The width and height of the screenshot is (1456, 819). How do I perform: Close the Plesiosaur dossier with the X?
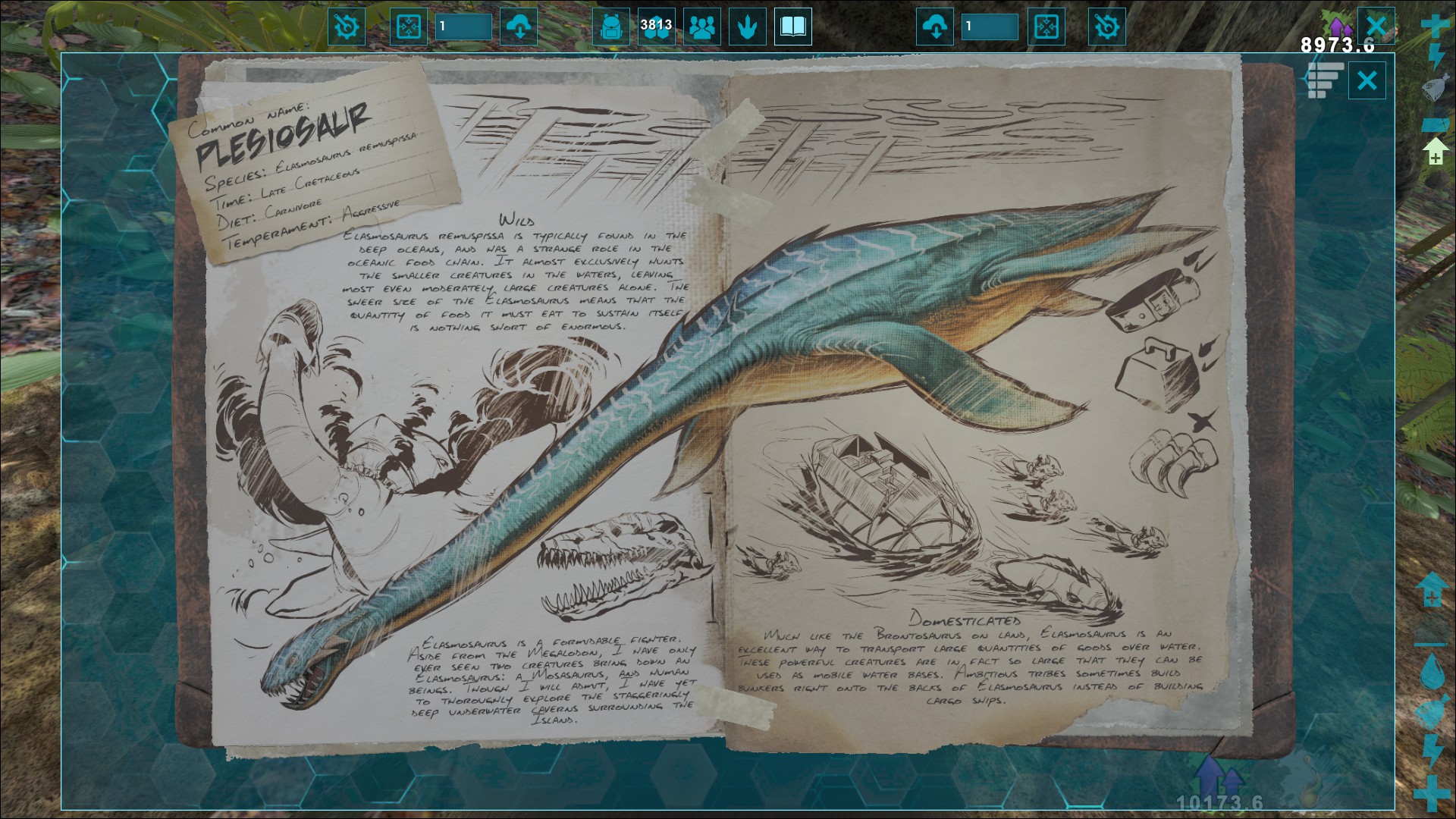pyautogui.click(x=1367, y=80)
